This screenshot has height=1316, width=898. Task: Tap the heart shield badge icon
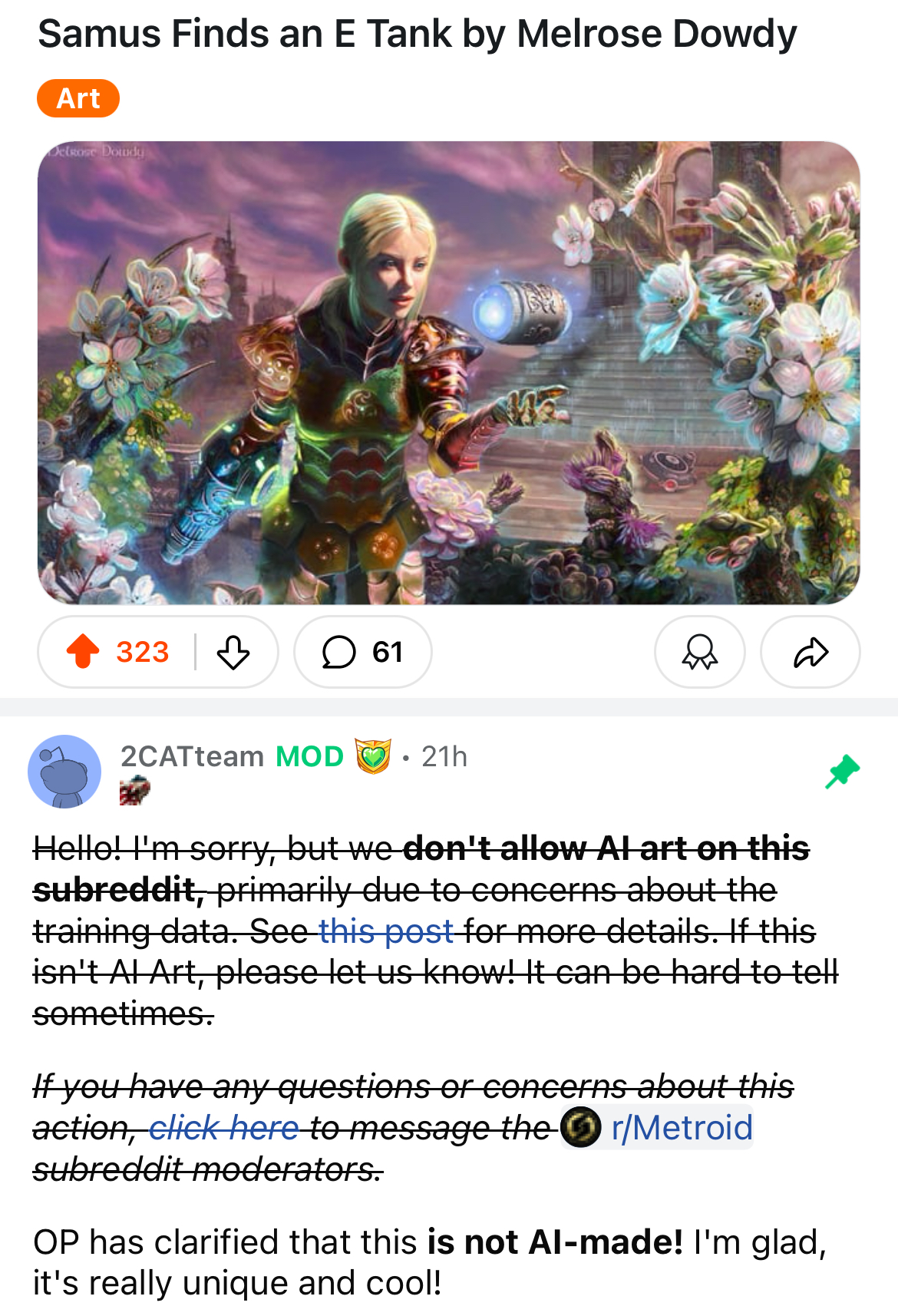click(373, 756)
